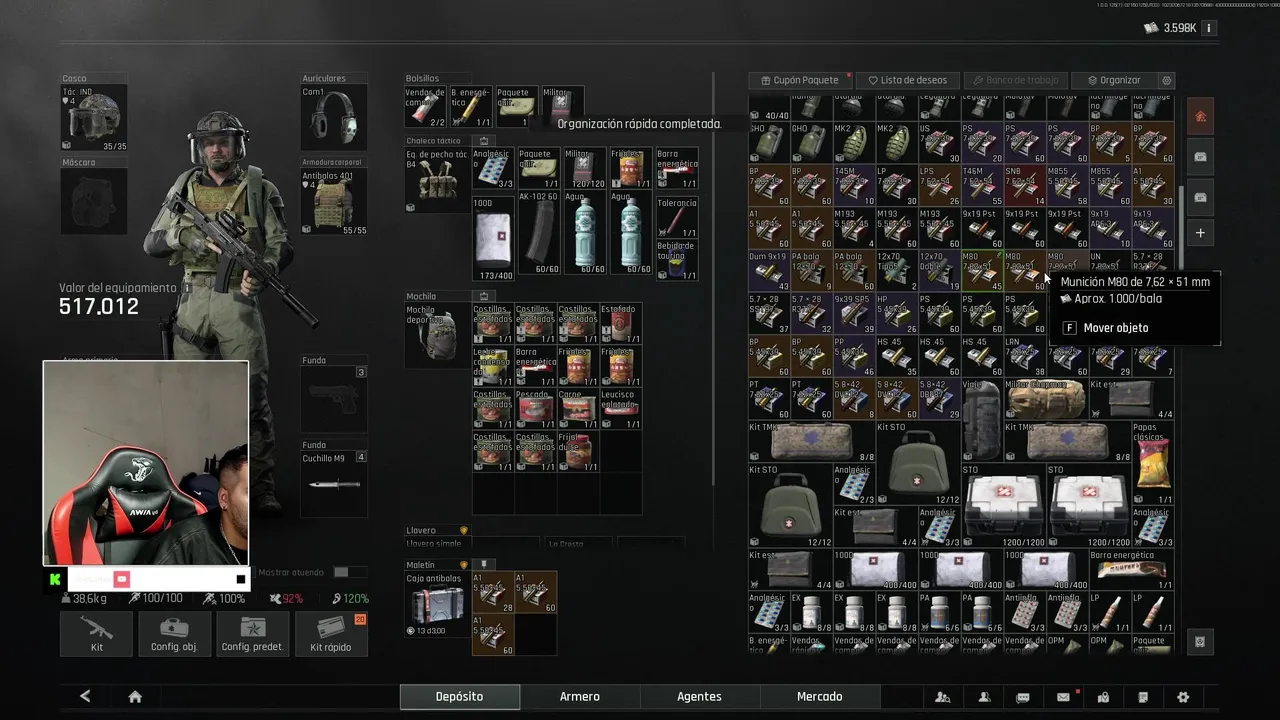Open the friends icon in bottom bar
The height and width of the screenshot is (720, 1280).
[x=984, y=697]
